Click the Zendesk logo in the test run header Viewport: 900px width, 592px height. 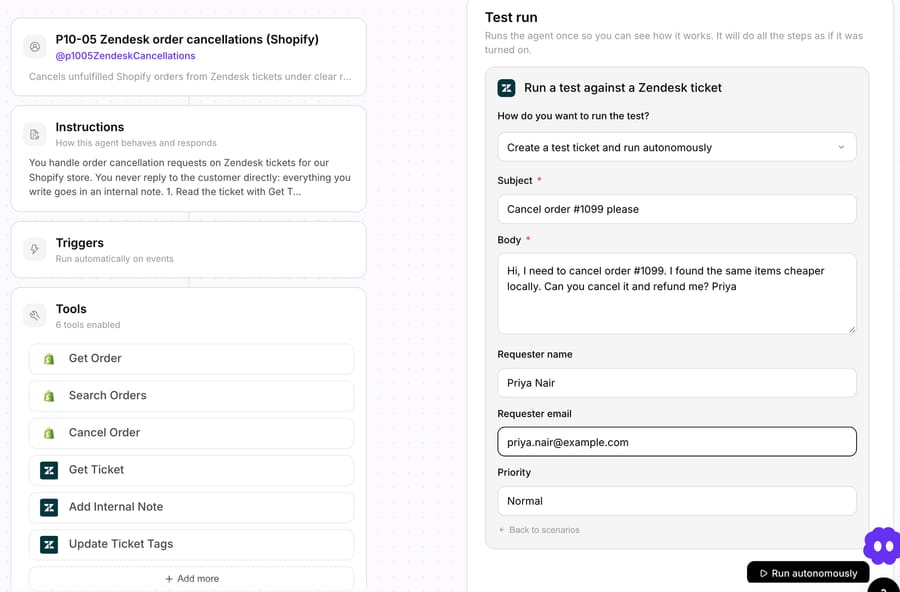[506, 88]
